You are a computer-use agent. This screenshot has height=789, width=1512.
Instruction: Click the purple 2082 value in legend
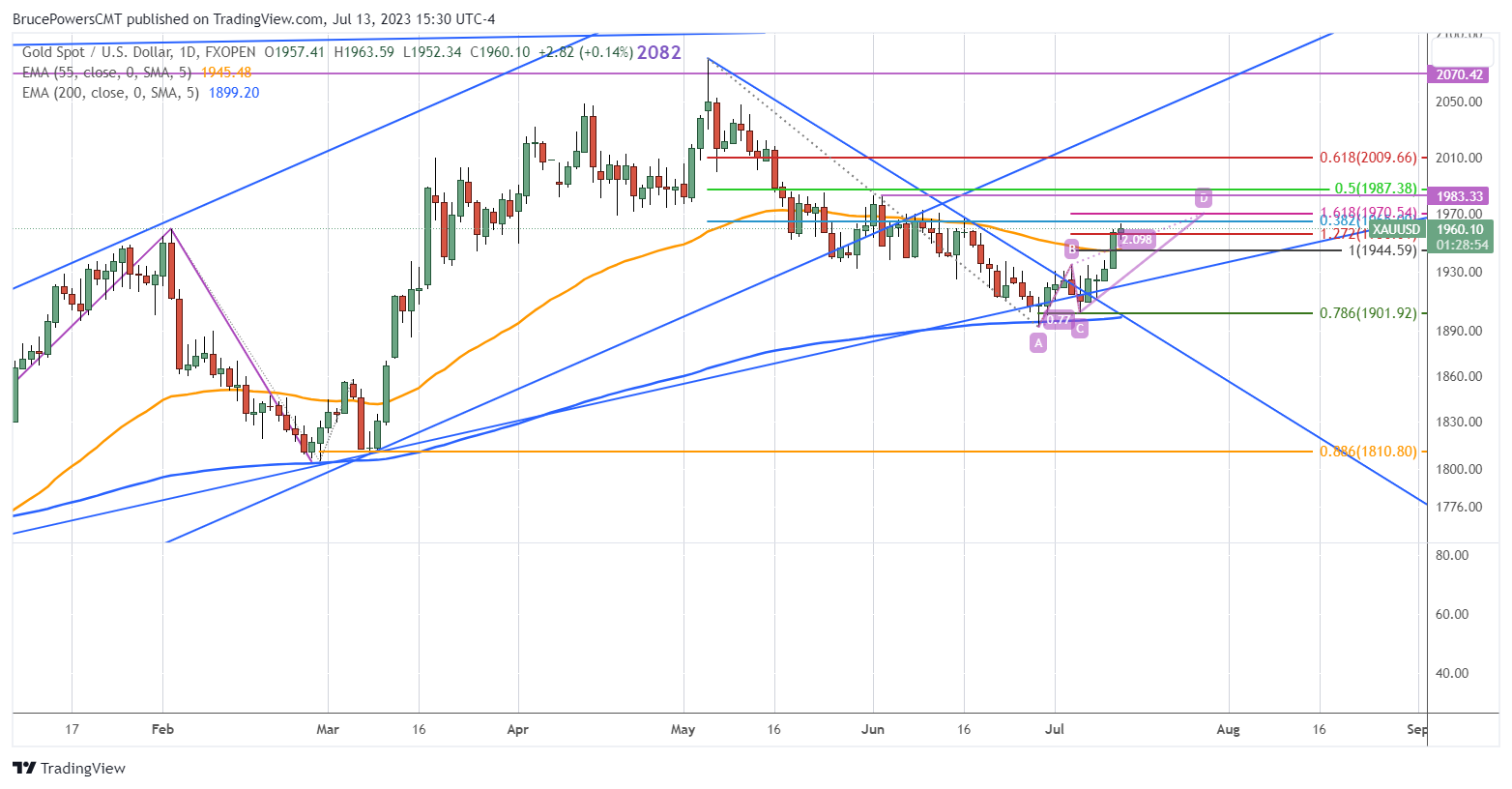click(x=659, y=52)
